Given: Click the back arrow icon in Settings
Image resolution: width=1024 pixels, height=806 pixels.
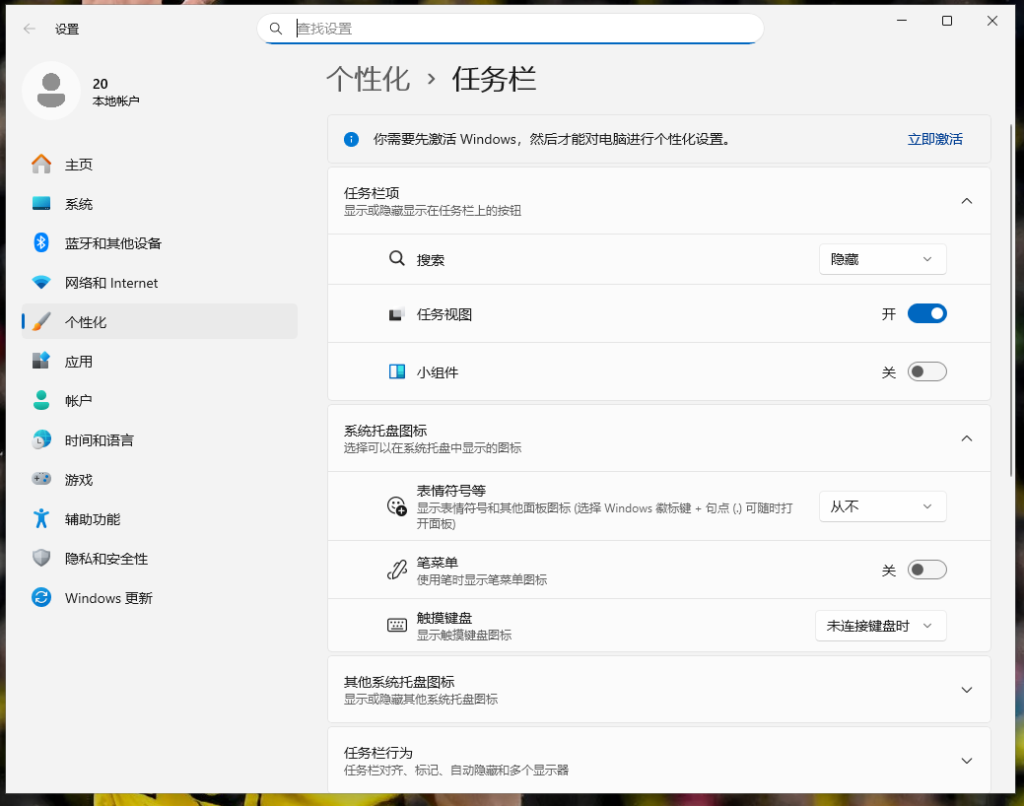Looking at the screenshot, I should pyautogui.click(x=29, y=29).
